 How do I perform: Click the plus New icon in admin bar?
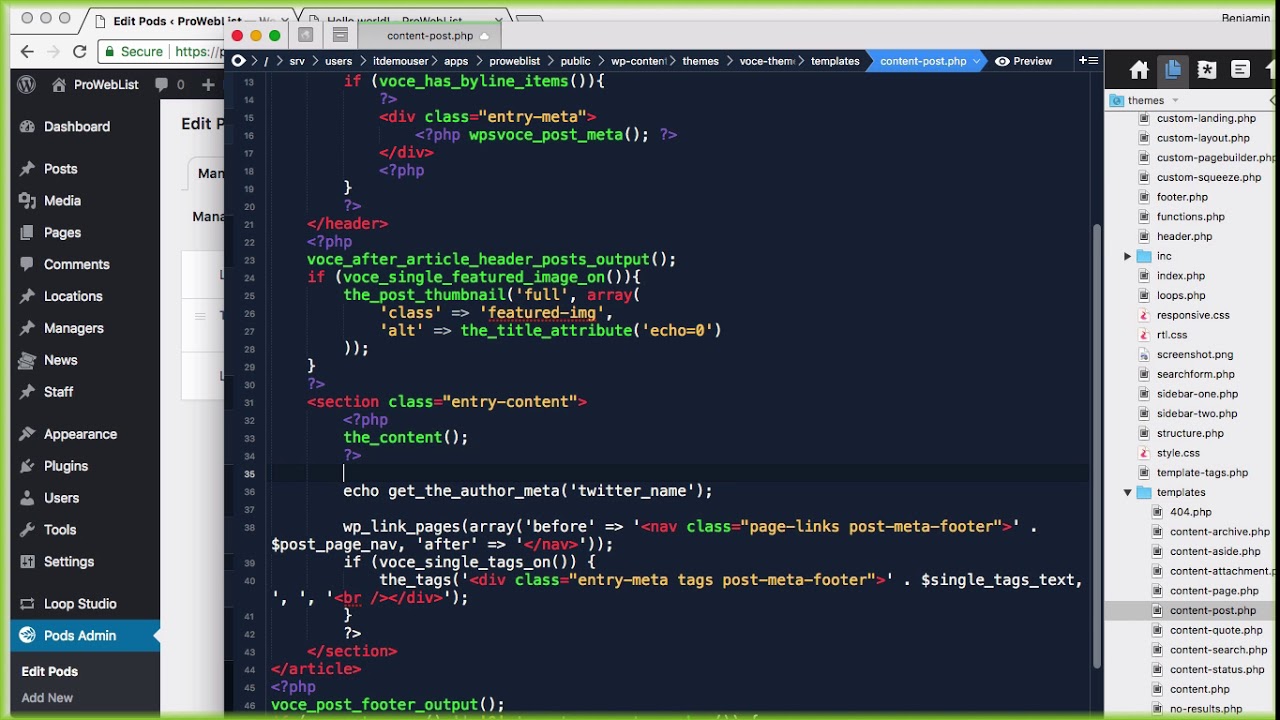point(208,85)
